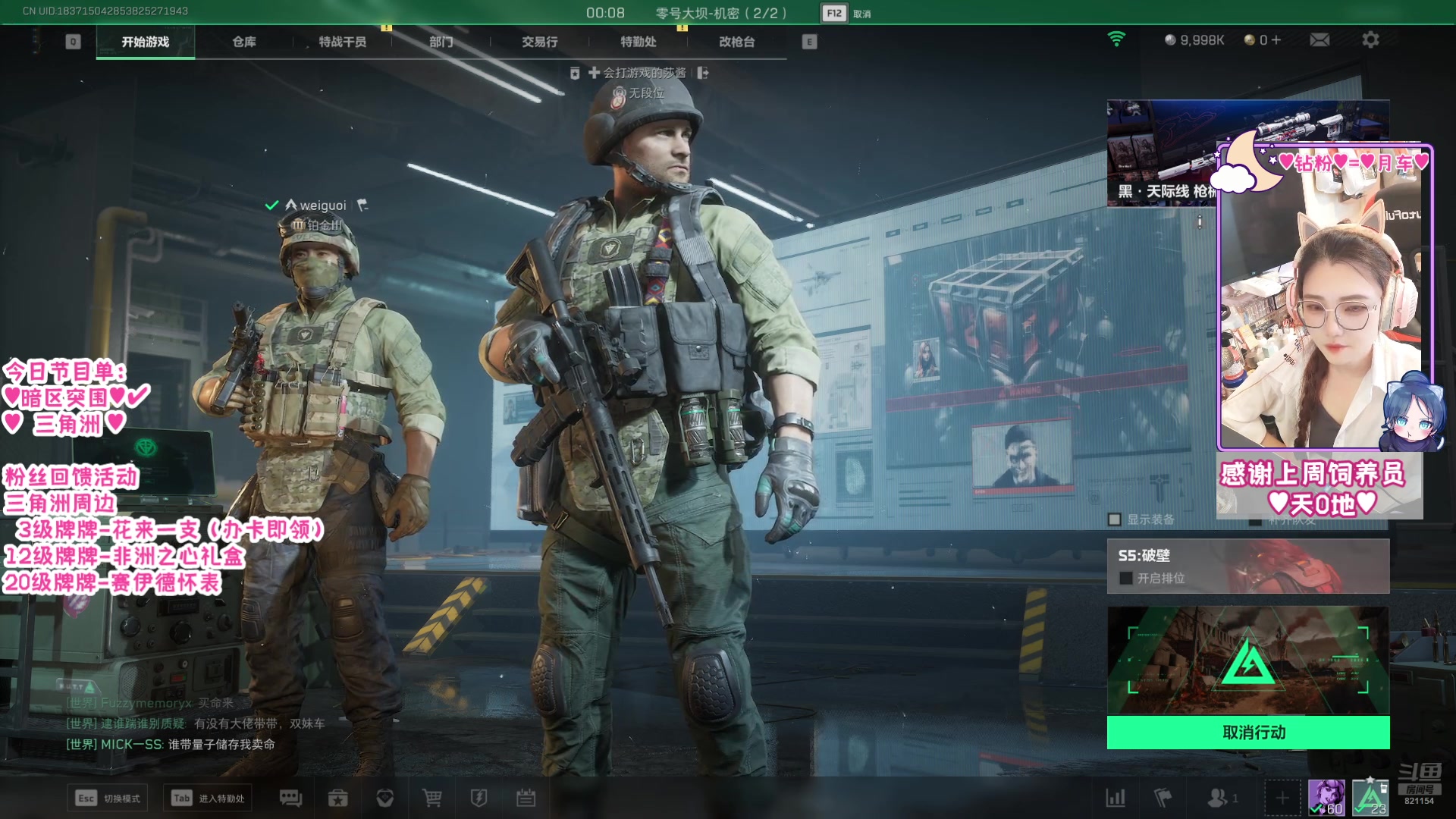Open the 特战干员 tab
Viewport: 1456px width, 819px height.
343,42
